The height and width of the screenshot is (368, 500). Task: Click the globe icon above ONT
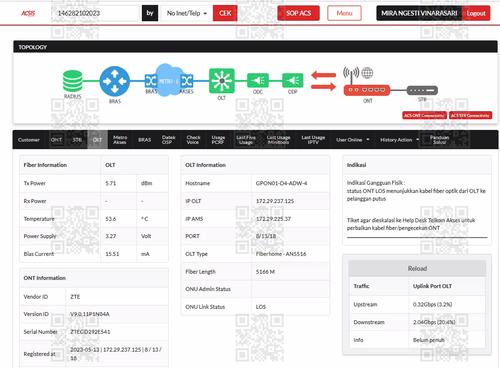367,73
